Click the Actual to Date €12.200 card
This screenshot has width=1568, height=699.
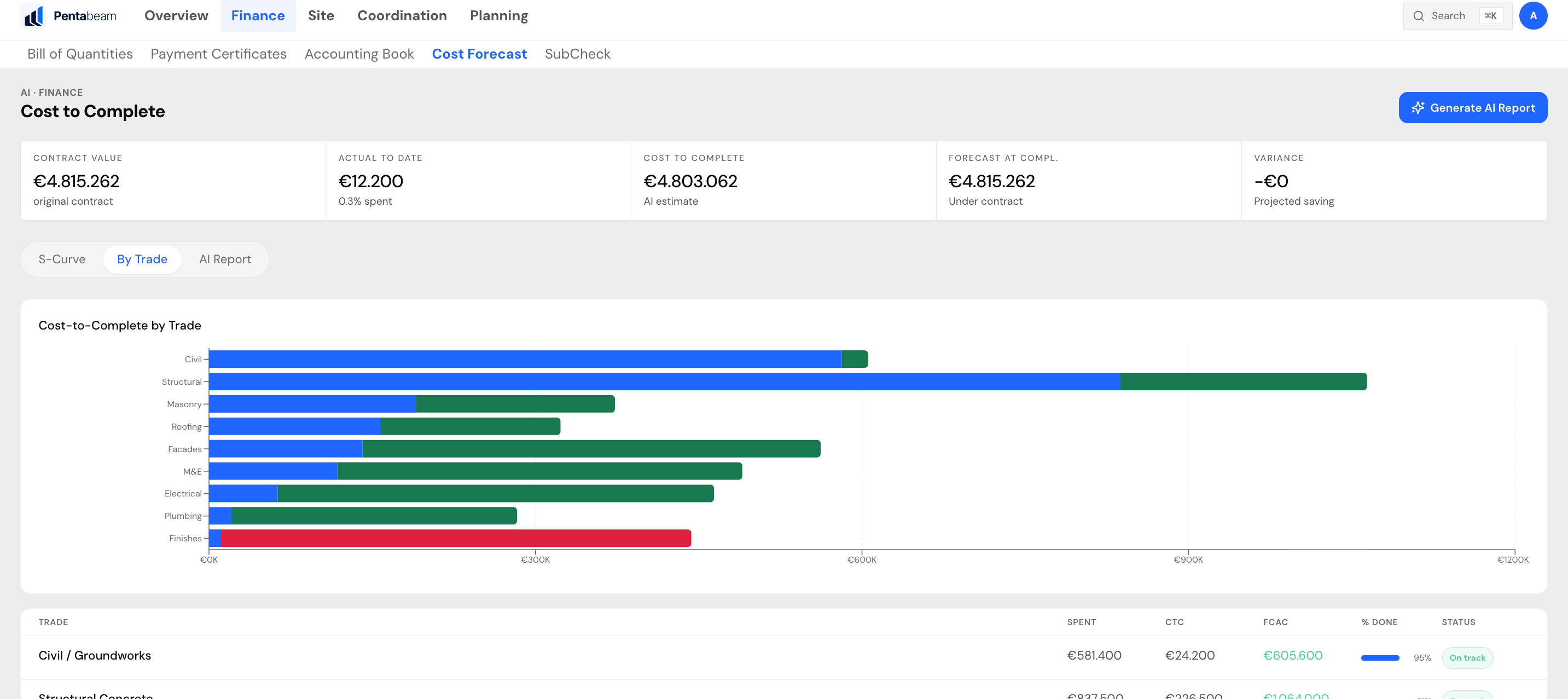tap(478, 181)
